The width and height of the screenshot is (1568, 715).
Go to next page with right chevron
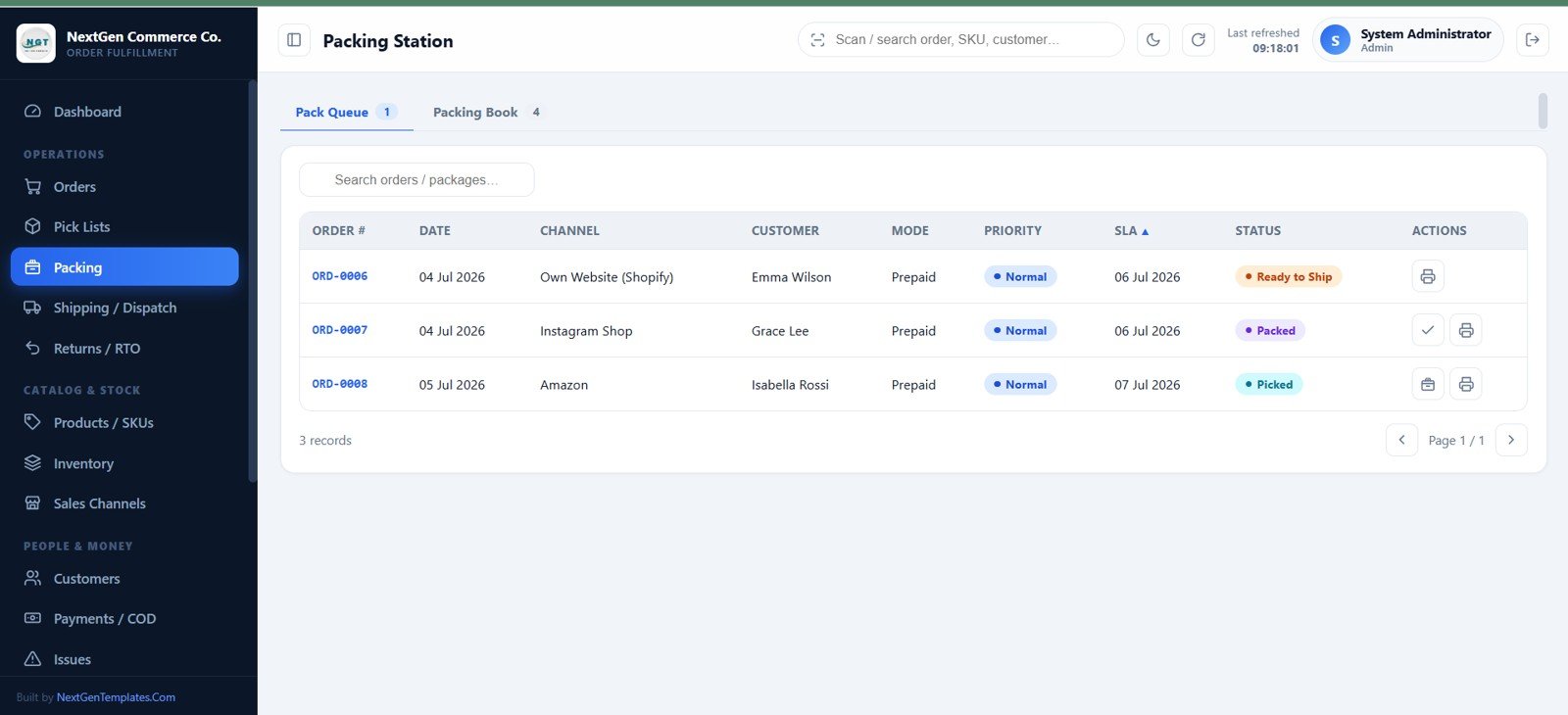click(x=1511, y=440)
